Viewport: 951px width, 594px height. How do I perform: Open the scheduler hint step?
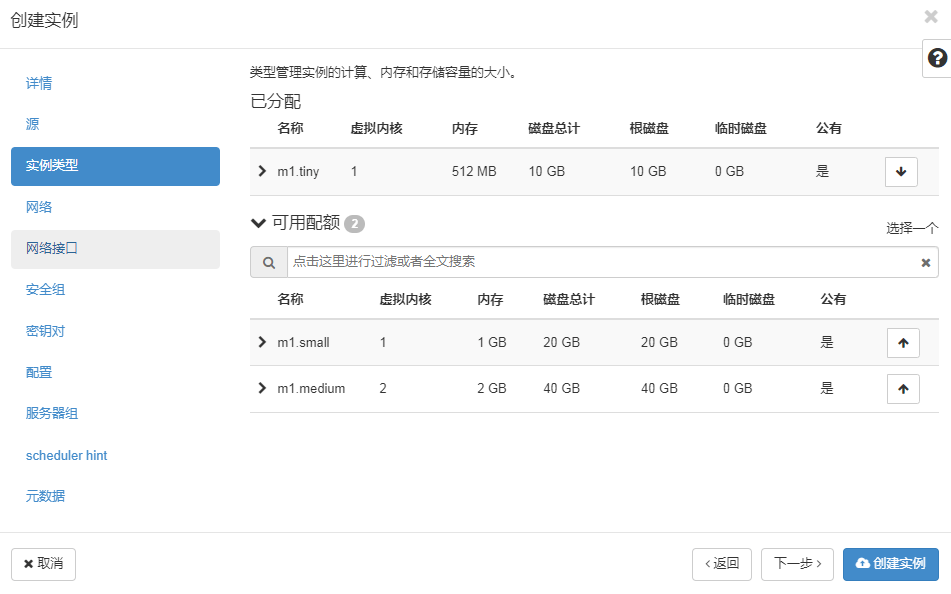(x=66, y=455)
